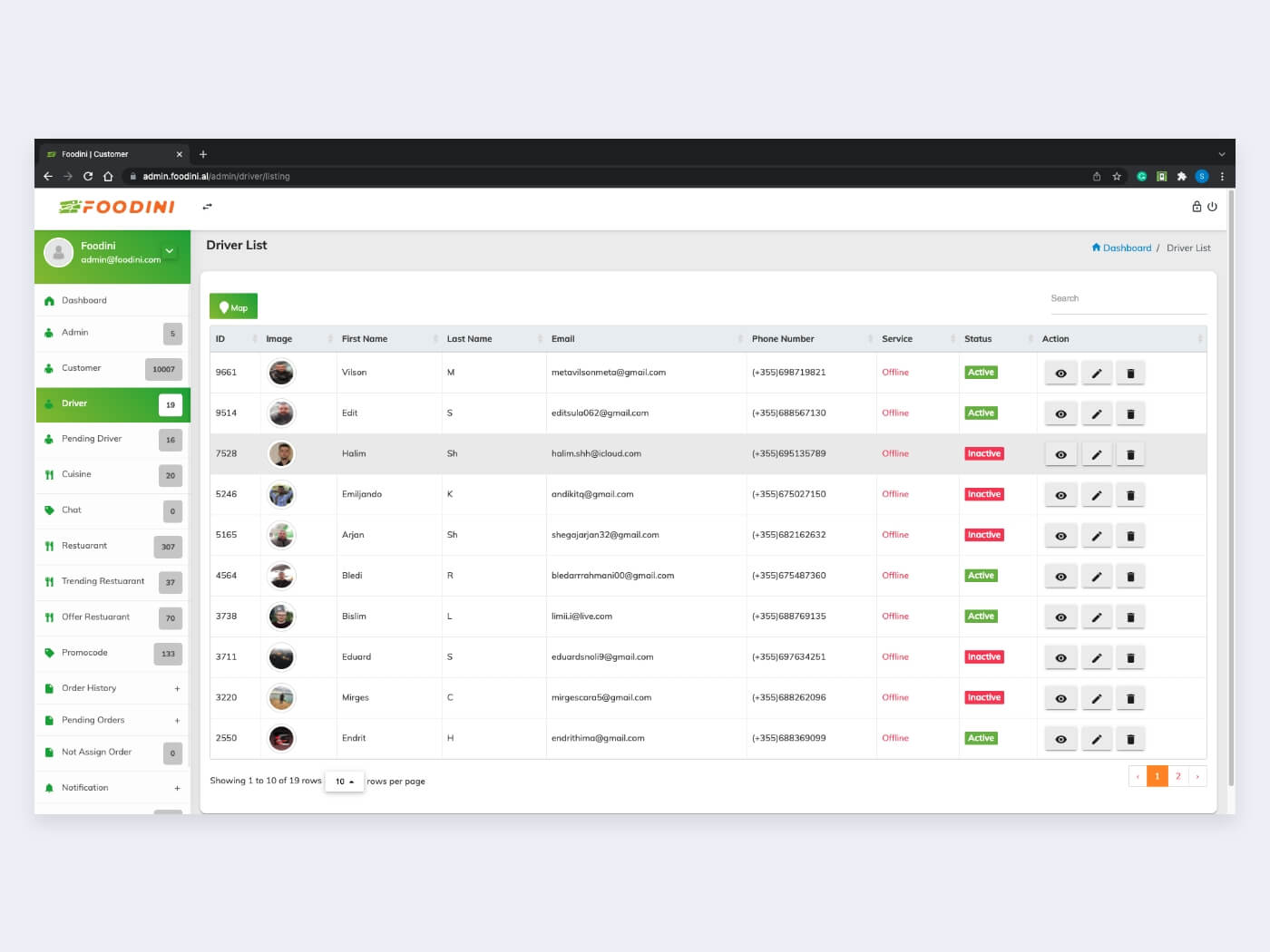Delete driver Bledi
The image size is (1270, 952).
point(1130,577)
